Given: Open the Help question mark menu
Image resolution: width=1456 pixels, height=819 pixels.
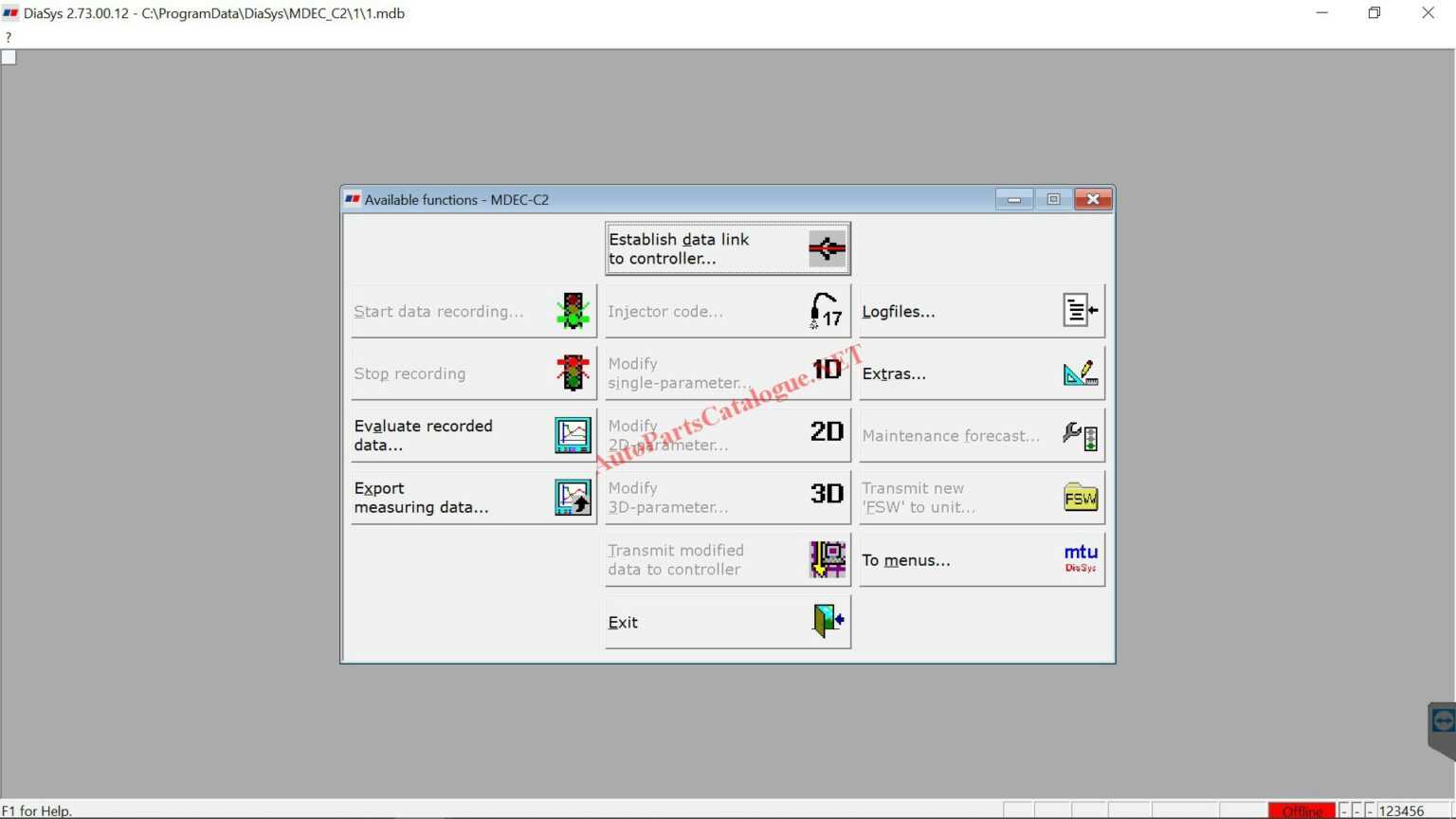Looking at the screenshot, I should [8, 37].
